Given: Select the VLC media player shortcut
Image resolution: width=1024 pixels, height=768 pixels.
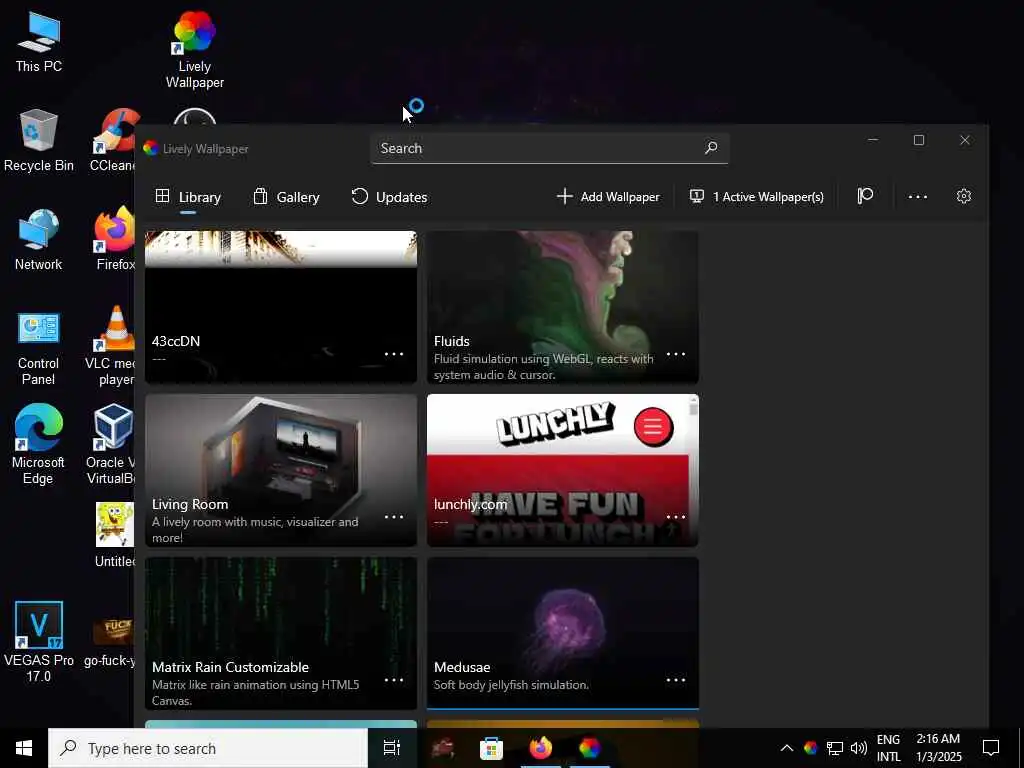Looking at the screenshot, I should (x=111, y=347).
